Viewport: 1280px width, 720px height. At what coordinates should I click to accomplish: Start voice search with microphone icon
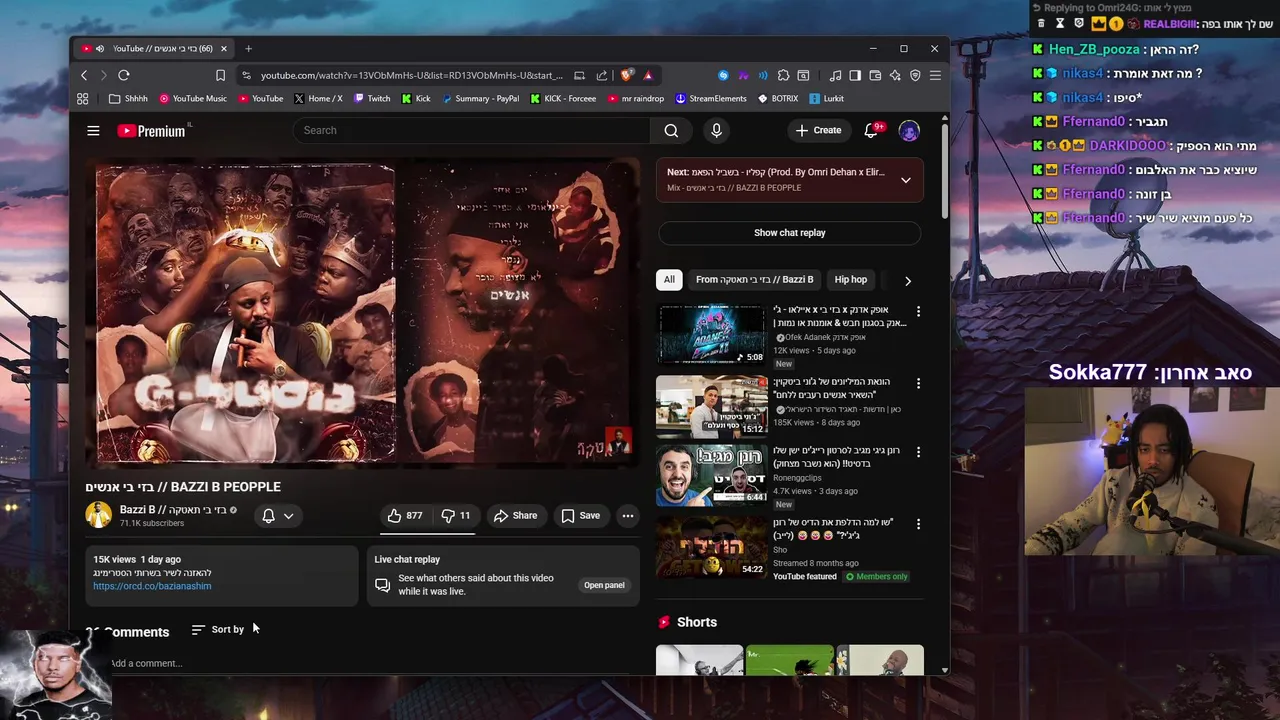[x=716, y=130]
